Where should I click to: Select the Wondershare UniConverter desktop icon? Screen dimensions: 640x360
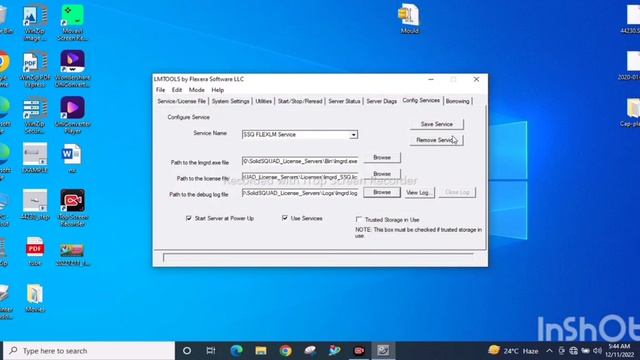point(72,70)
